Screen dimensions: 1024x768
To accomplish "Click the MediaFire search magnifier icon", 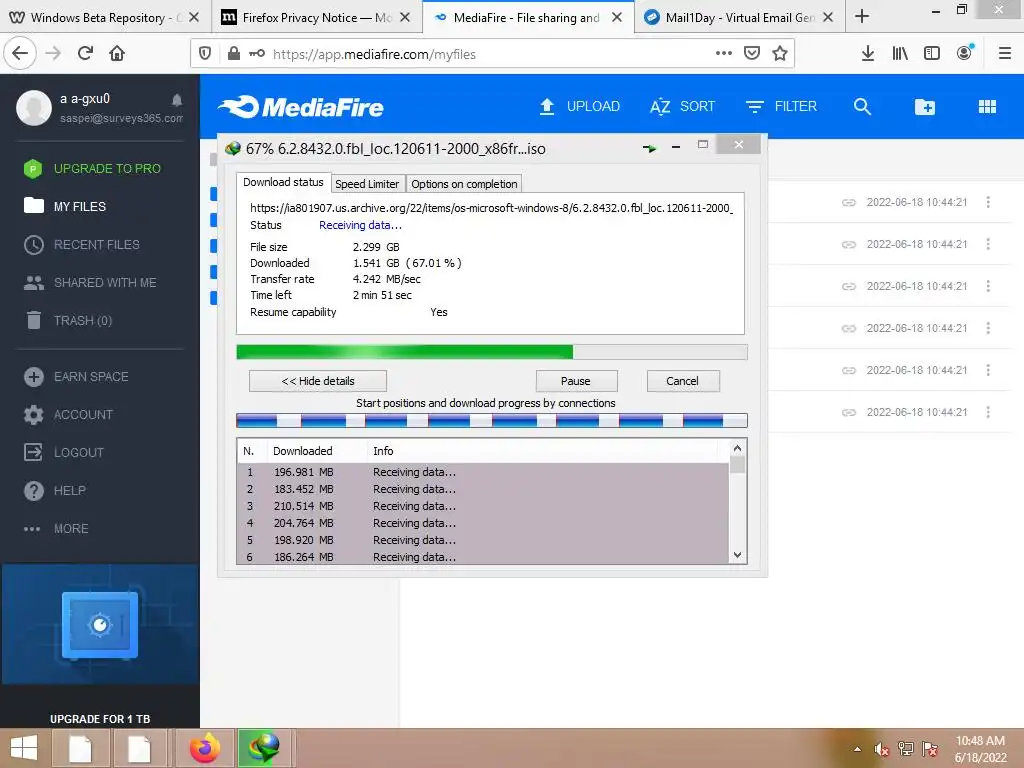I will click(862, 106).
